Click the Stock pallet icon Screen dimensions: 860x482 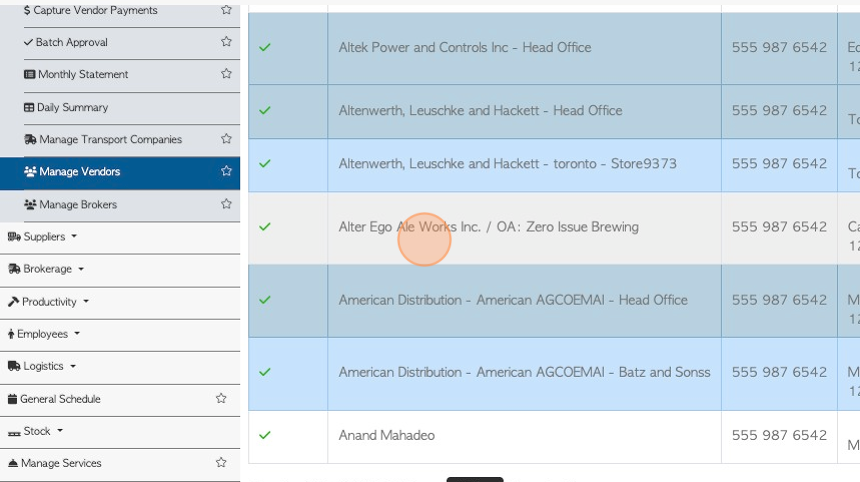coord(14,433)
